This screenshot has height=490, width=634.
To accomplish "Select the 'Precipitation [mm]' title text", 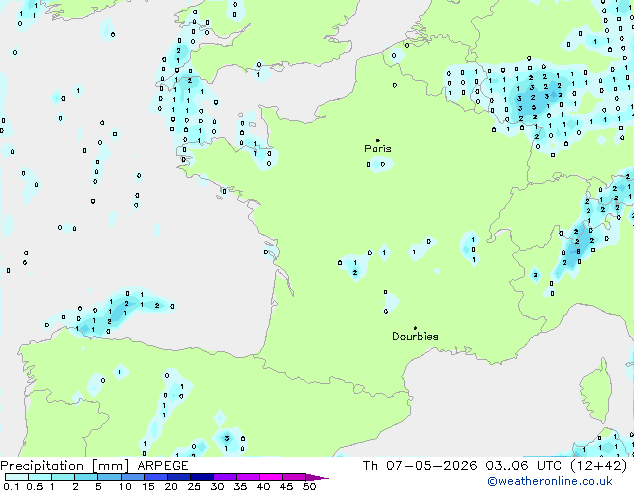I will 65,466.
